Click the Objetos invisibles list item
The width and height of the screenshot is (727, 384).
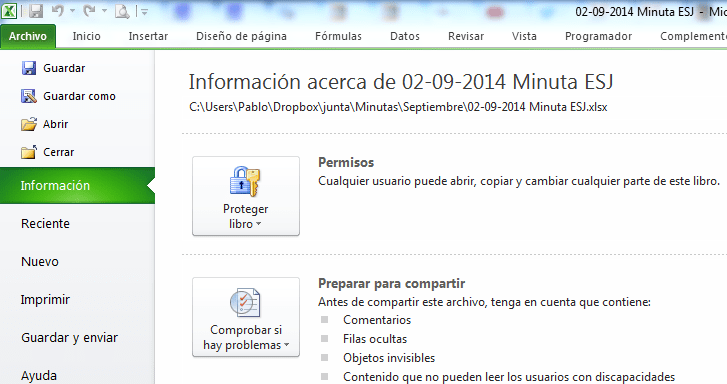coord(389,358)
